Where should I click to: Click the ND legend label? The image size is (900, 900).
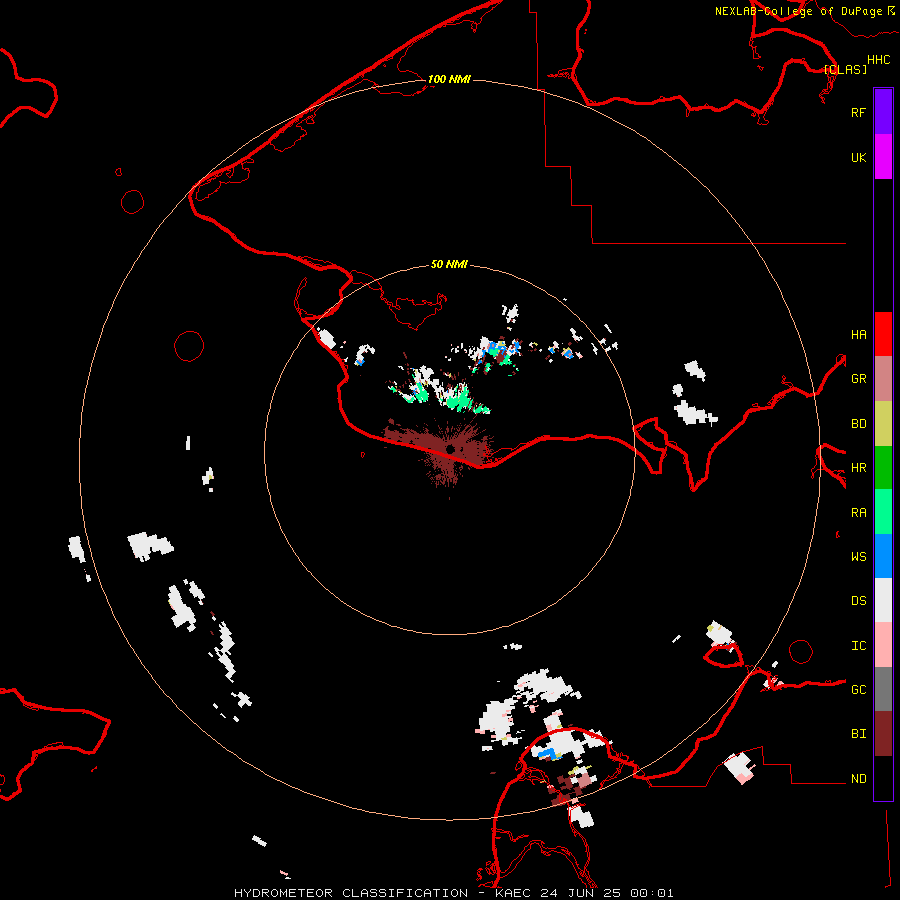pos(858,778)
